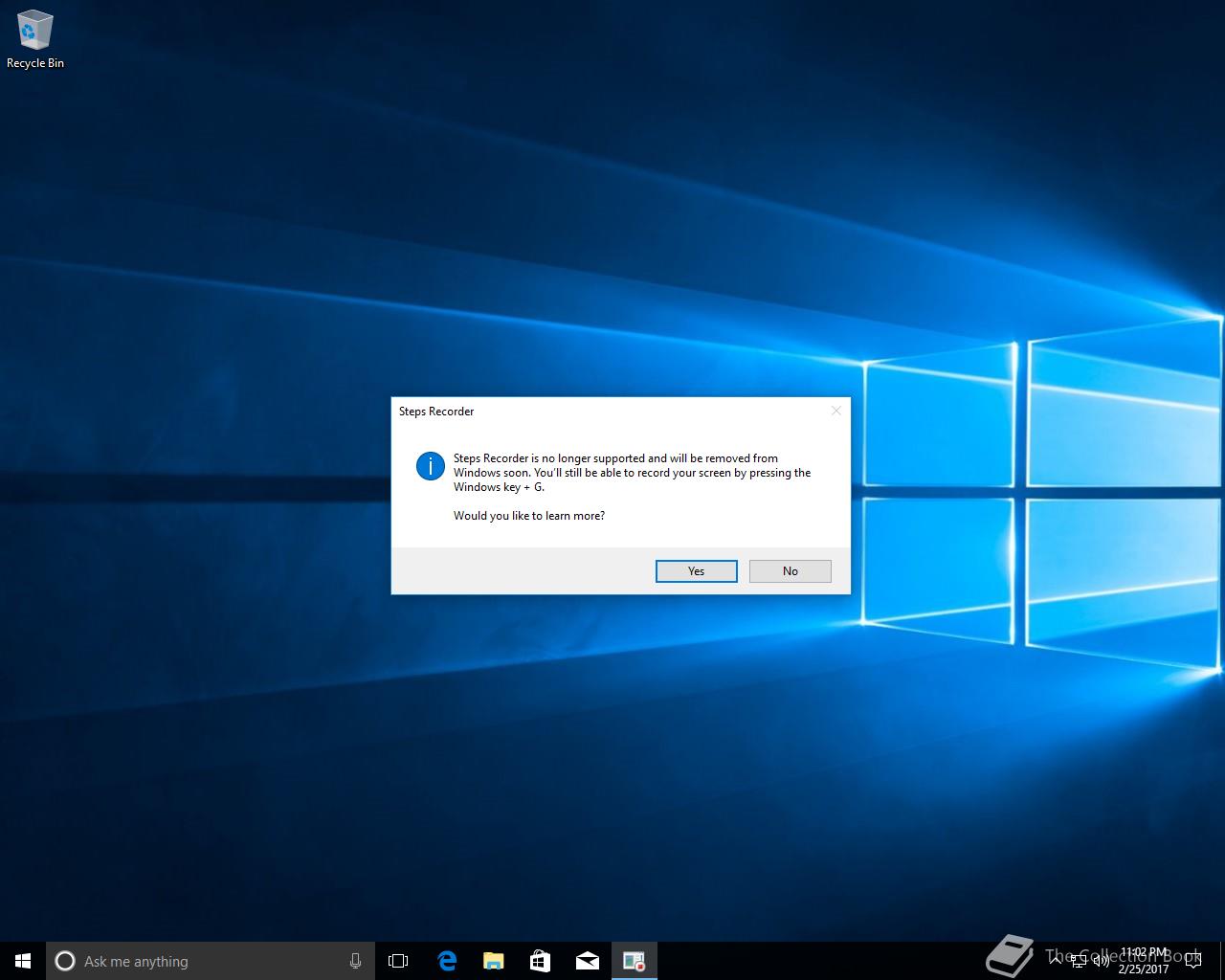Click the Show desktop sliver
This screenshot has height=980, width=1225.
click(x=1222, y=961)
